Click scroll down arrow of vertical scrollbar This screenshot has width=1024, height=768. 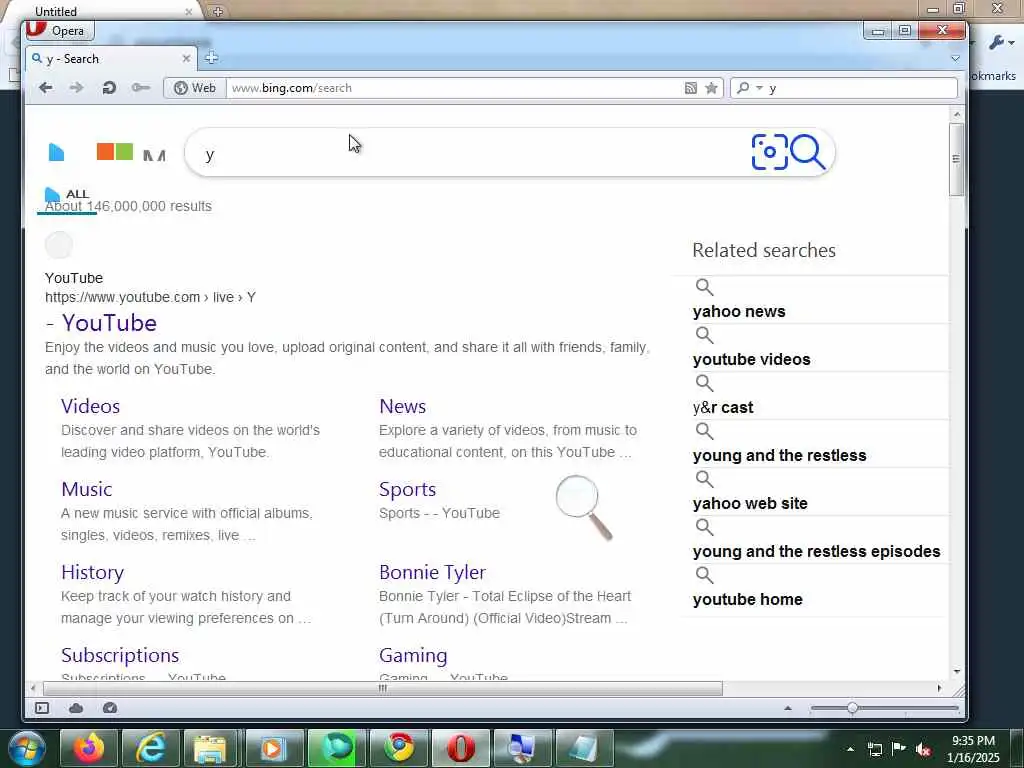click(957, 671)
